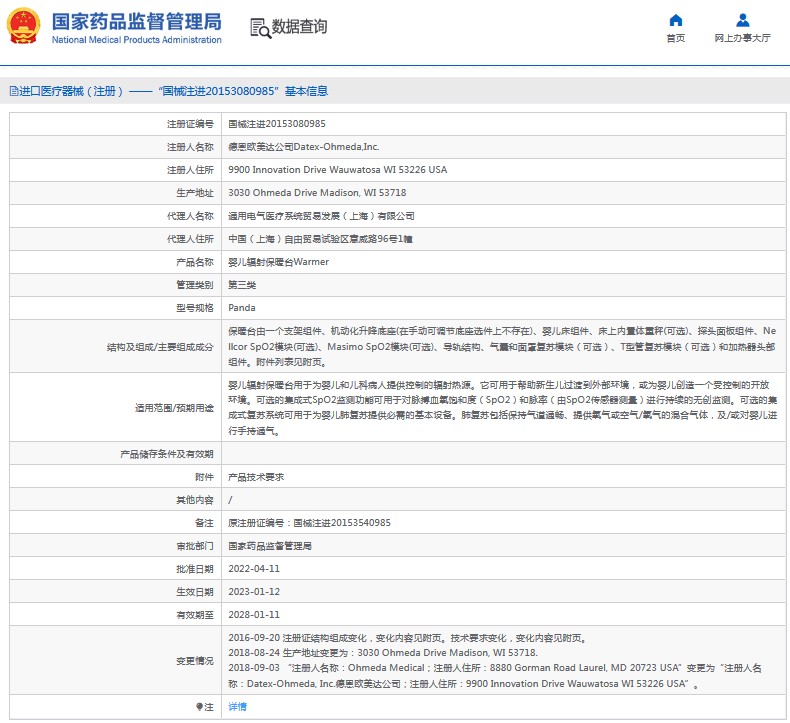Click the bullet icon beside 注

(x=200, y=707)
